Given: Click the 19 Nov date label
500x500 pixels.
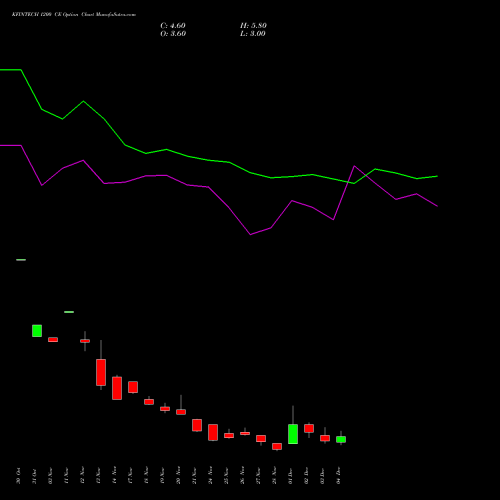Looking at the screenshot, I should (162, 476).
